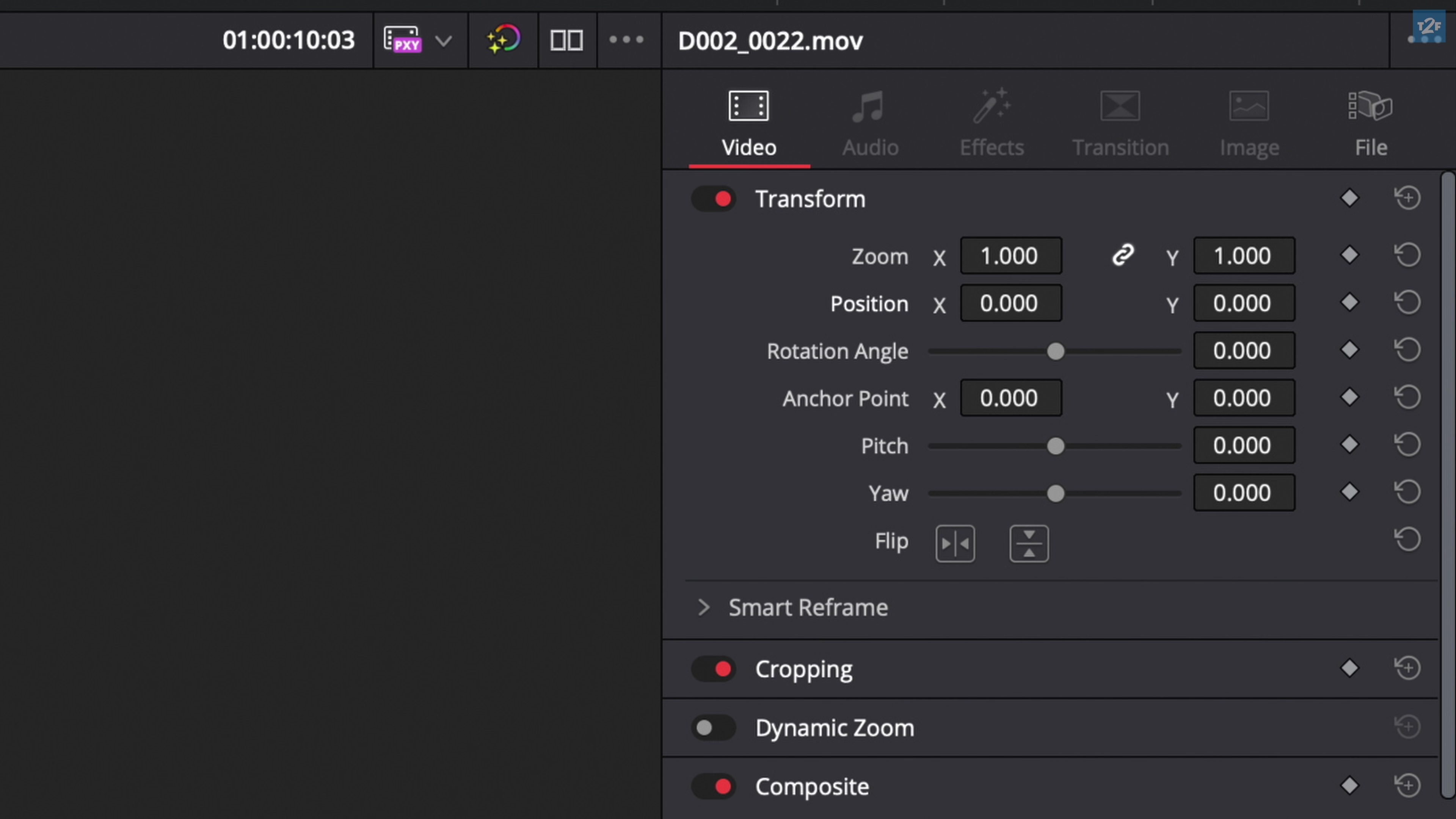Turn off the Composite toggle
Viewport: 1456px width, 819px height.
pos(713,786)
